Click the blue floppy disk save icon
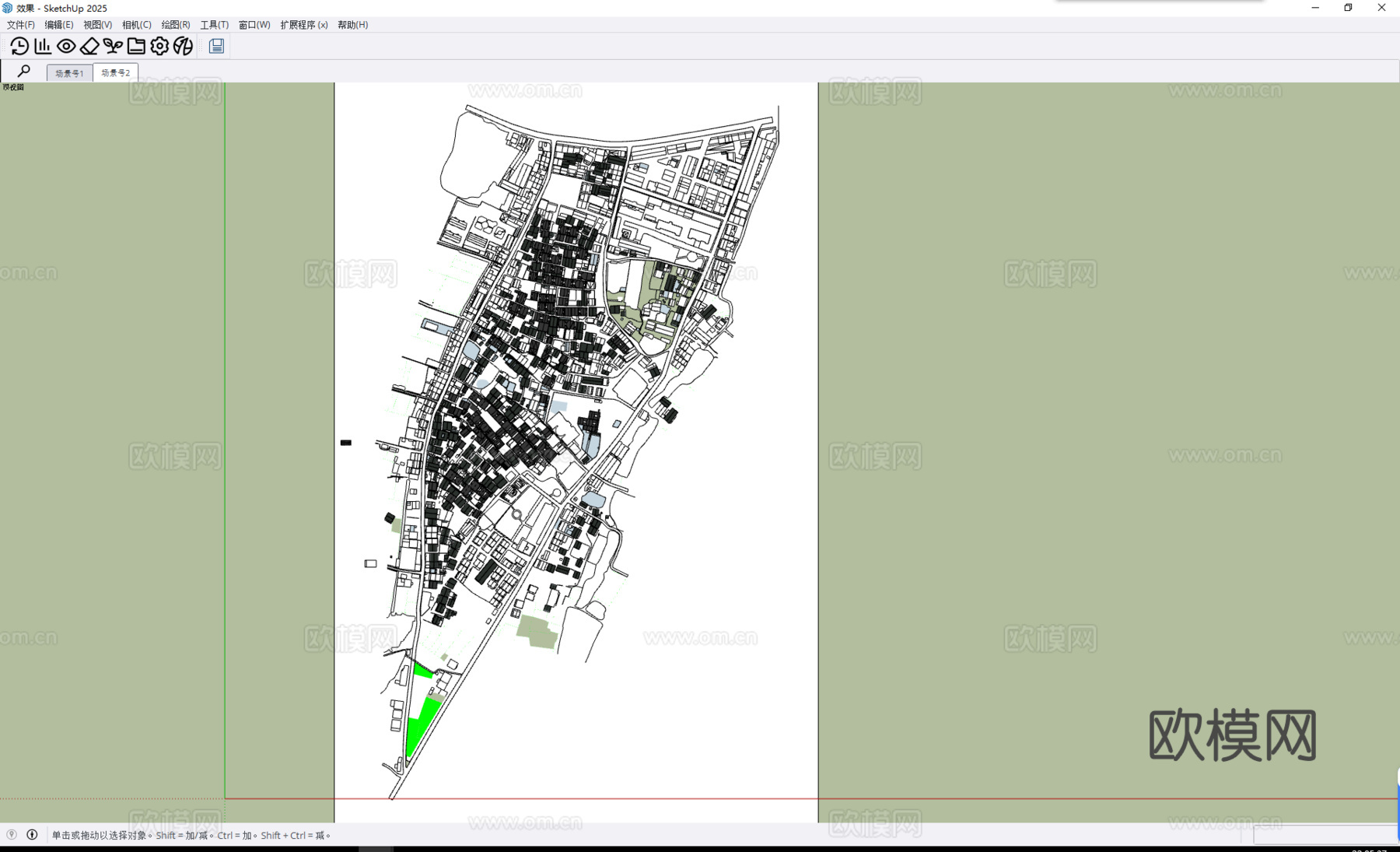Screen dimensions: 1400x852 (217, 46)
